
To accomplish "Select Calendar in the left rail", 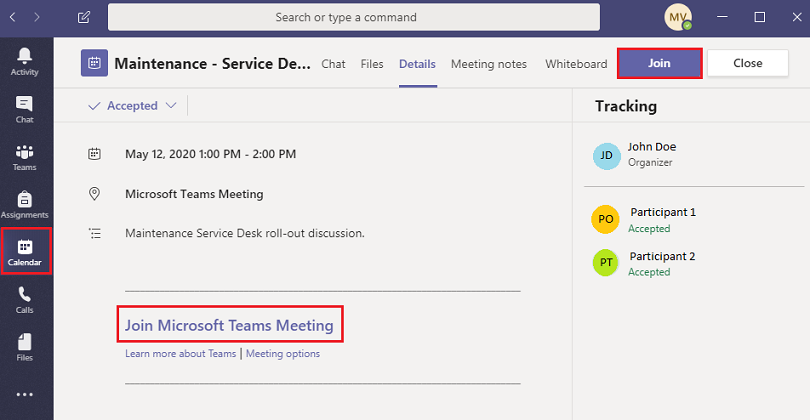I will 25,253.
